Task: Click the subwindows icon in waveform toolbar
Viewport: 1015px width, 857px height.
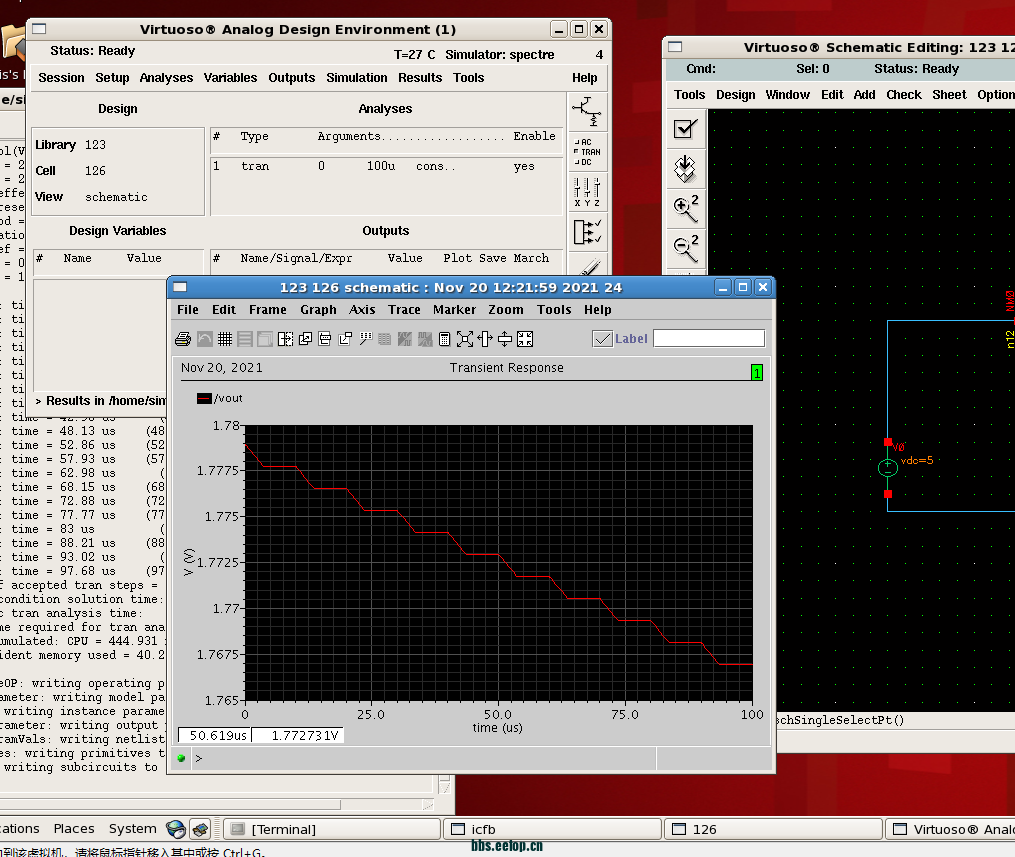Action: coord(265,339)
